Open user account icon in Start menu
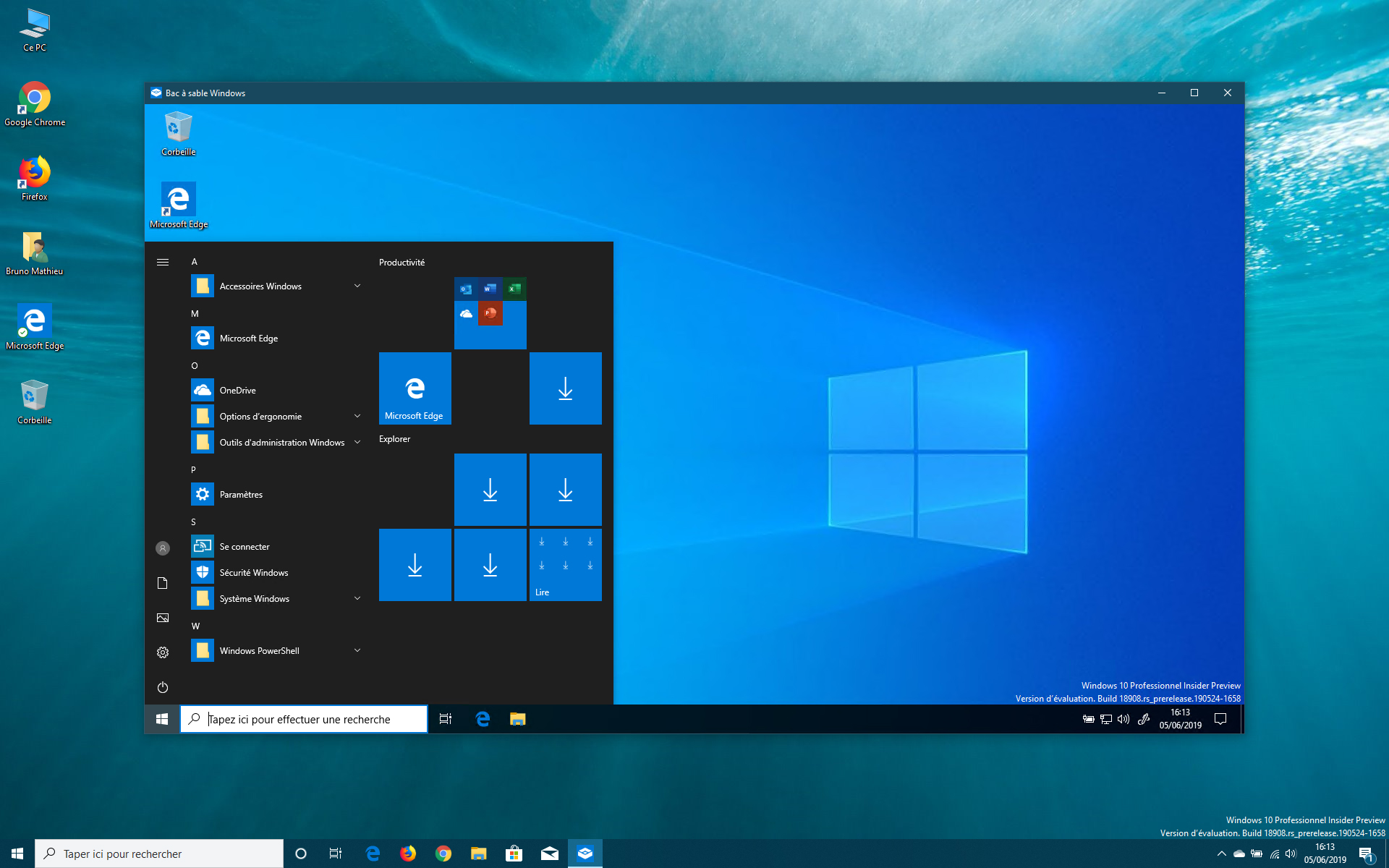Viewport: 1389px width, 868px height. tap(163, 548)
